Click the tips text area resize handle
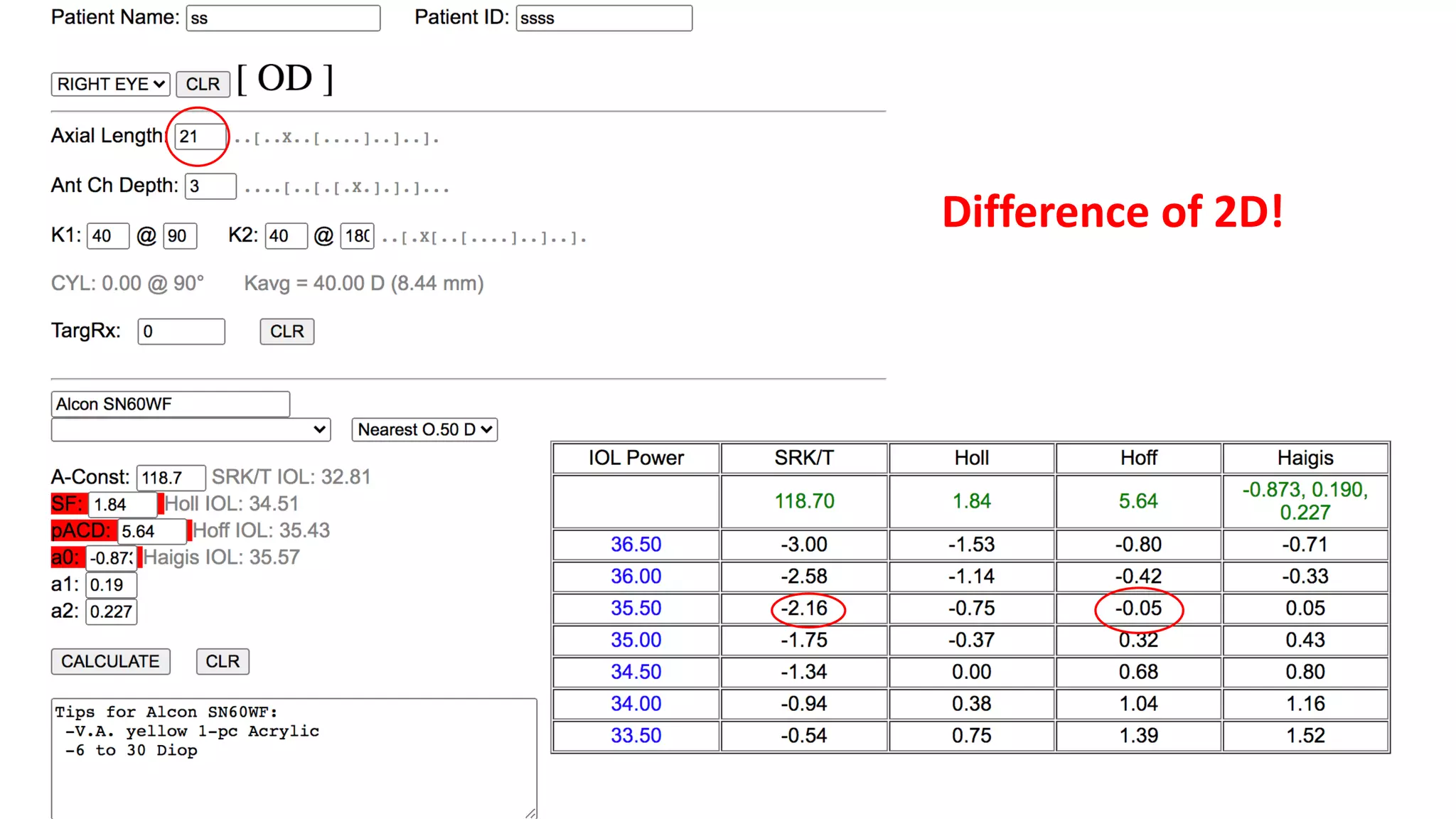 (531, 813)
